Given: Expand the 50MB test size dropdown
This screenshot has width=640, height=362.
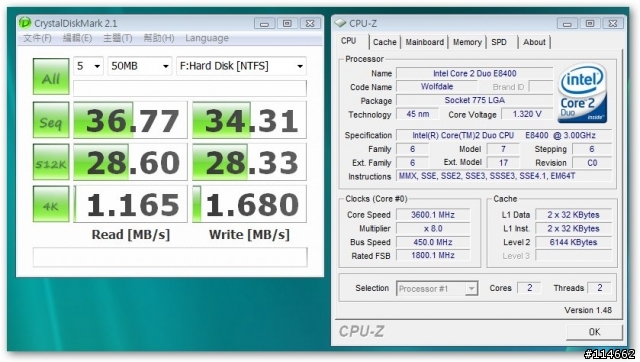Looking at the screenshot, I should [x=139, y=66].
